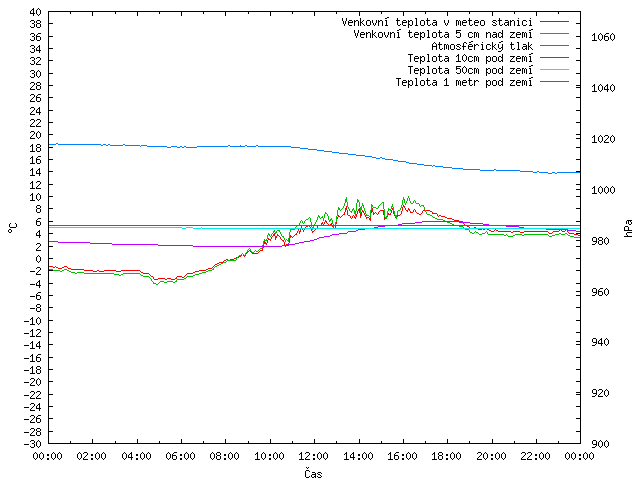Image resolution: width=640 pixels, height=480 pixels.
Task: Click the x-axis title 'Čas'
Action: (313, 473)
